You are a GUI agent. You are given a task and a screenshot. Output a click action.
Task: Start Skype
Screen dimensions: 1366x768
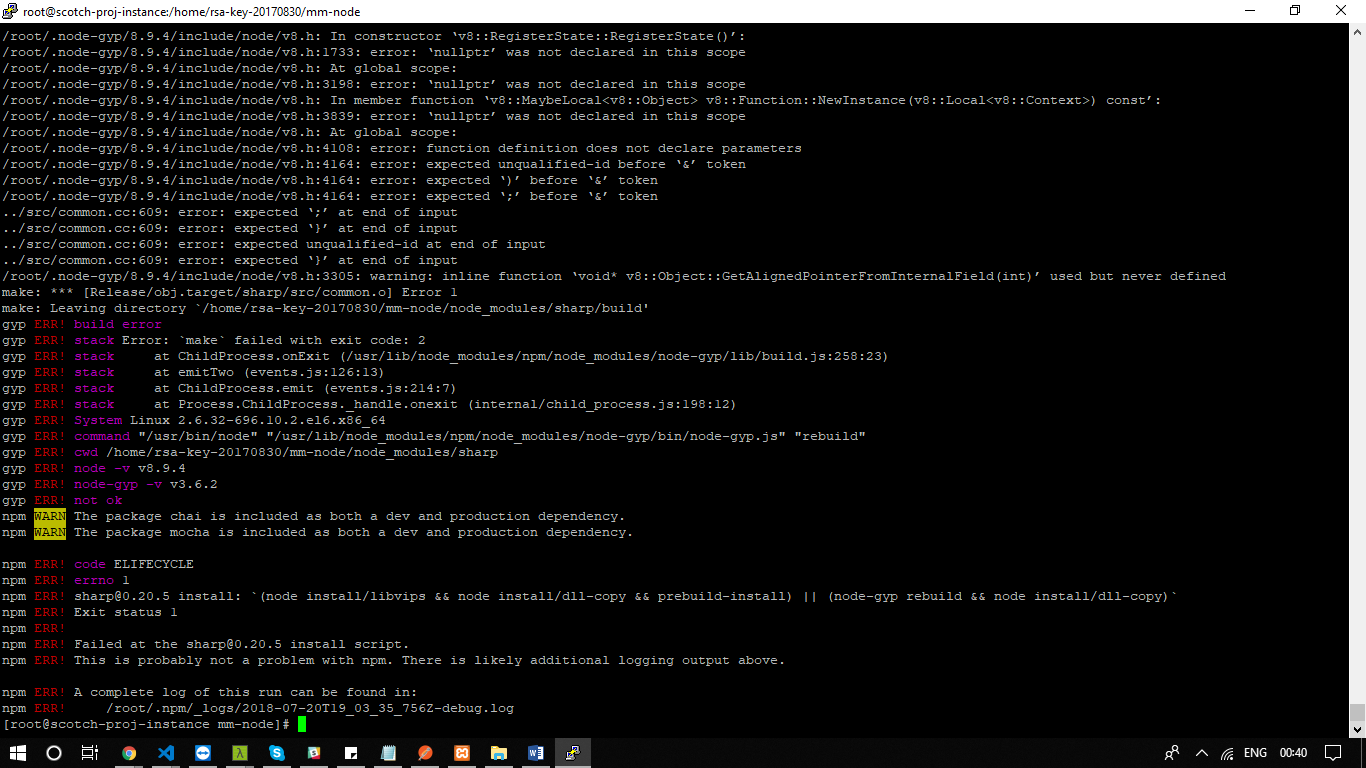coord(277,752)
